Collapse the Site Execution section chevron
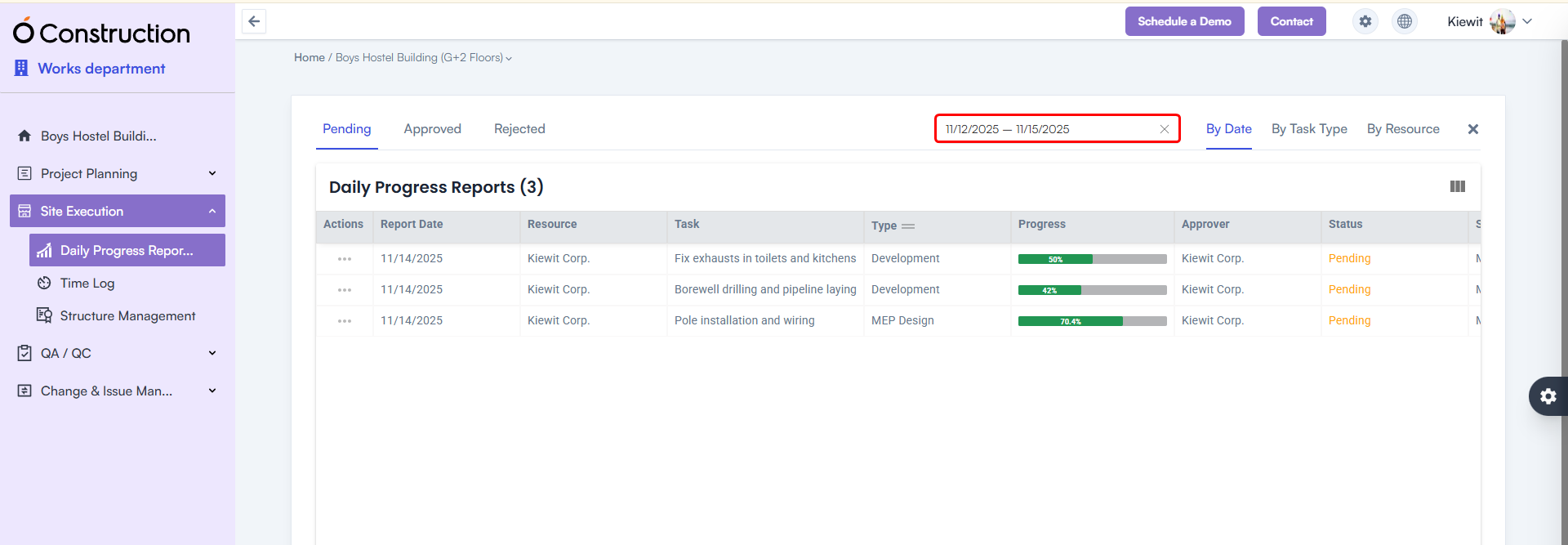1568x545 pixels. pyautogui.click(x=212, y=211)
